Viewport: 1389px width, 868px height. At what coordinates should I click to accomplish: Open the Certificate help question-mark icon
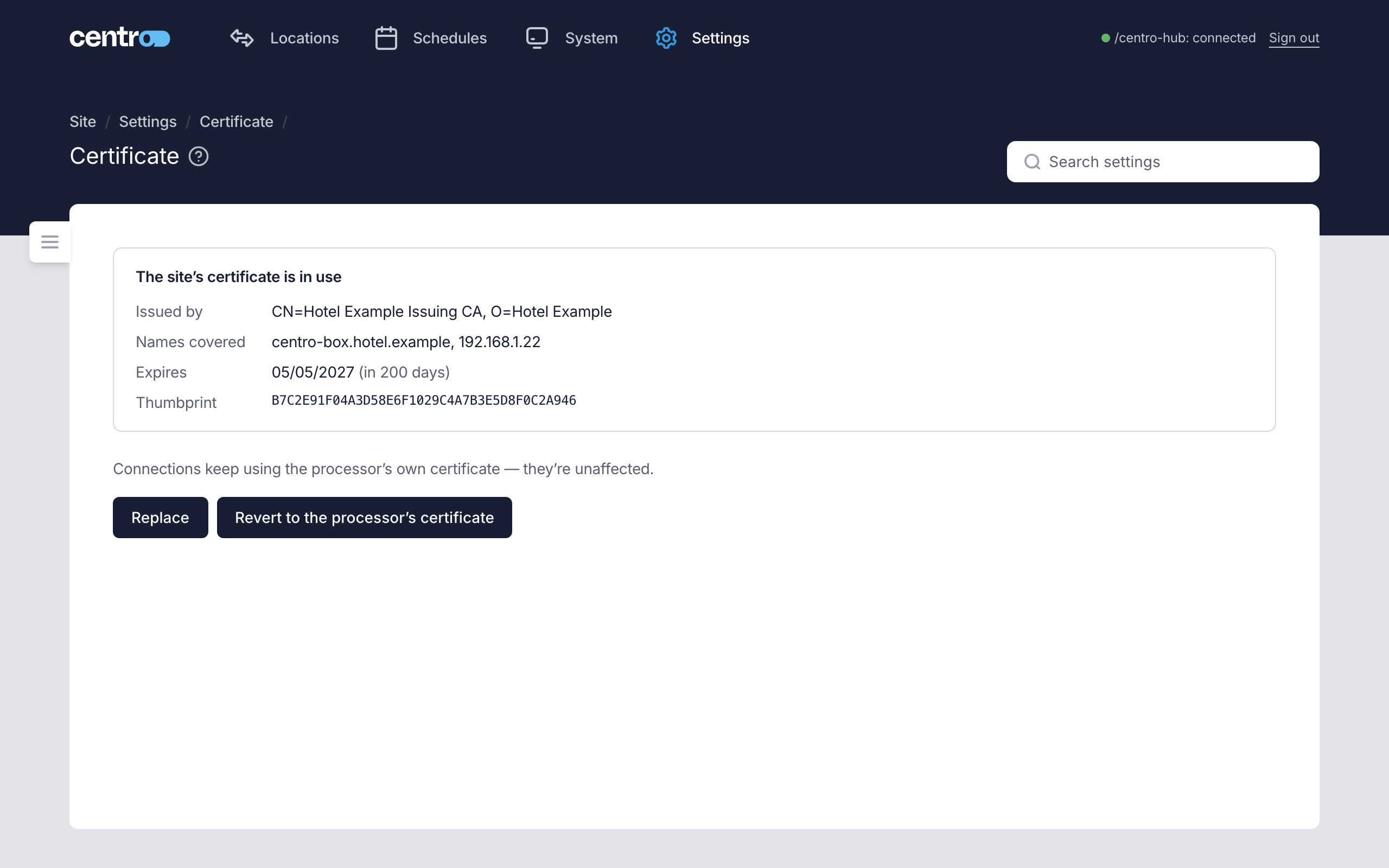pyautogui.click(x=199, y=156)
